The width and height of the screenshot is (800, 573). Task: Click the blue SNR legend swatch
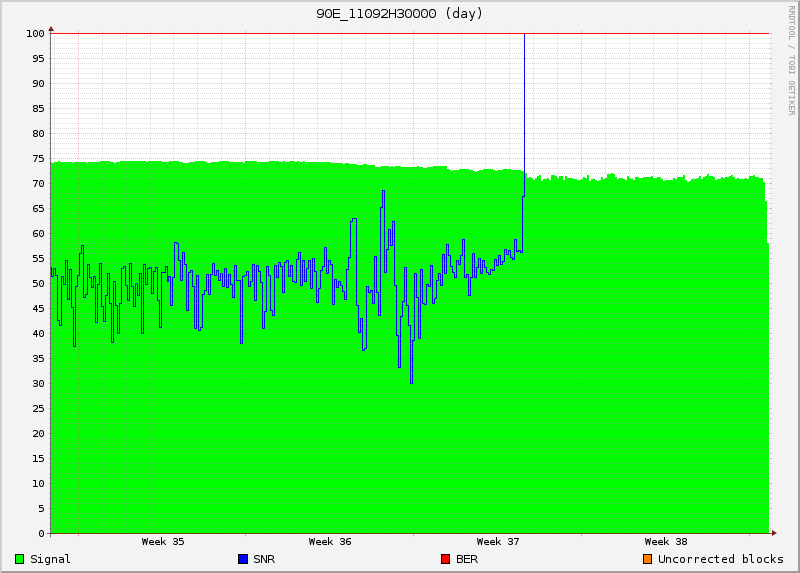[243, 559]
